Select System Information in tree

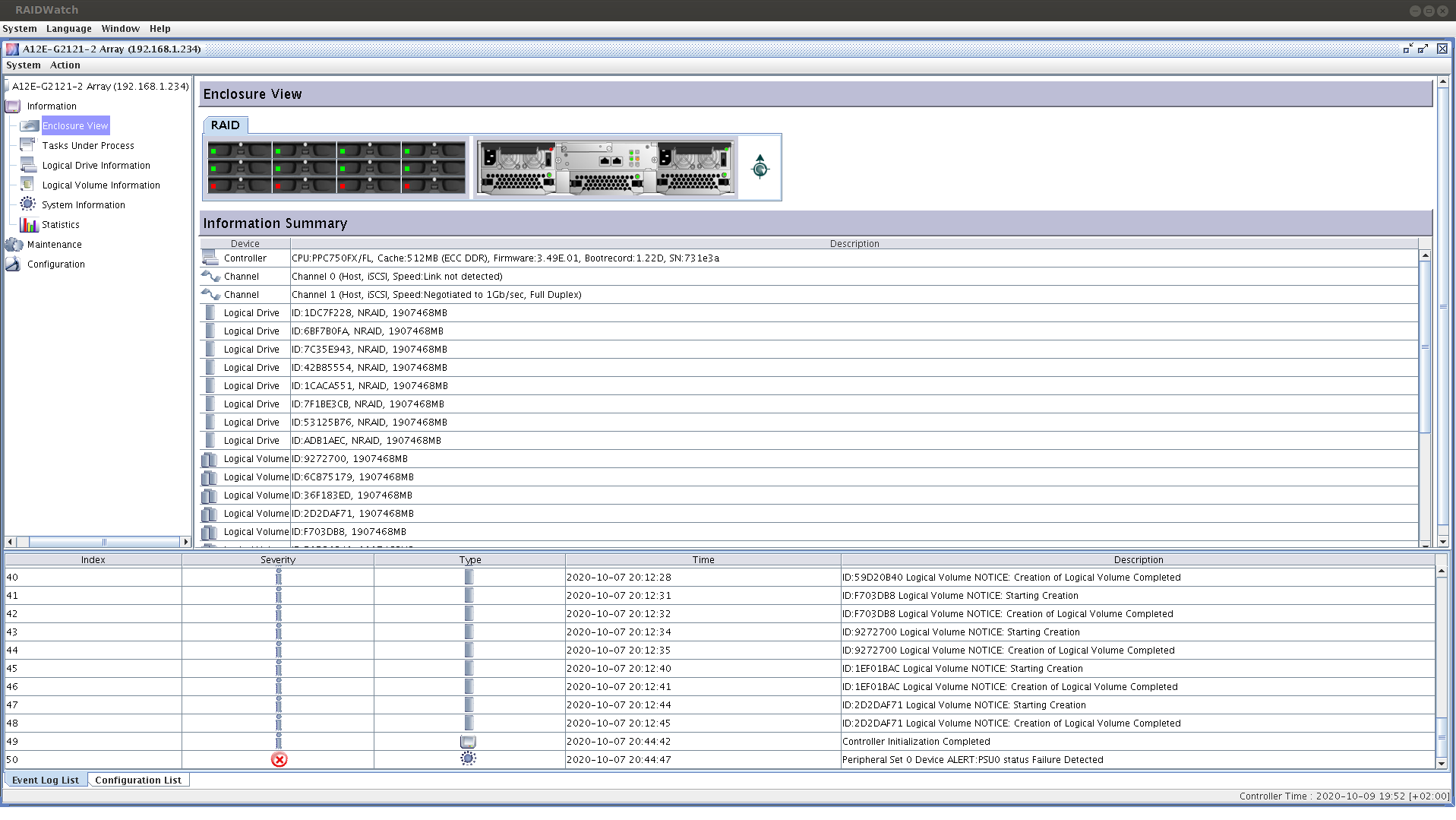(x=84, y=205)
